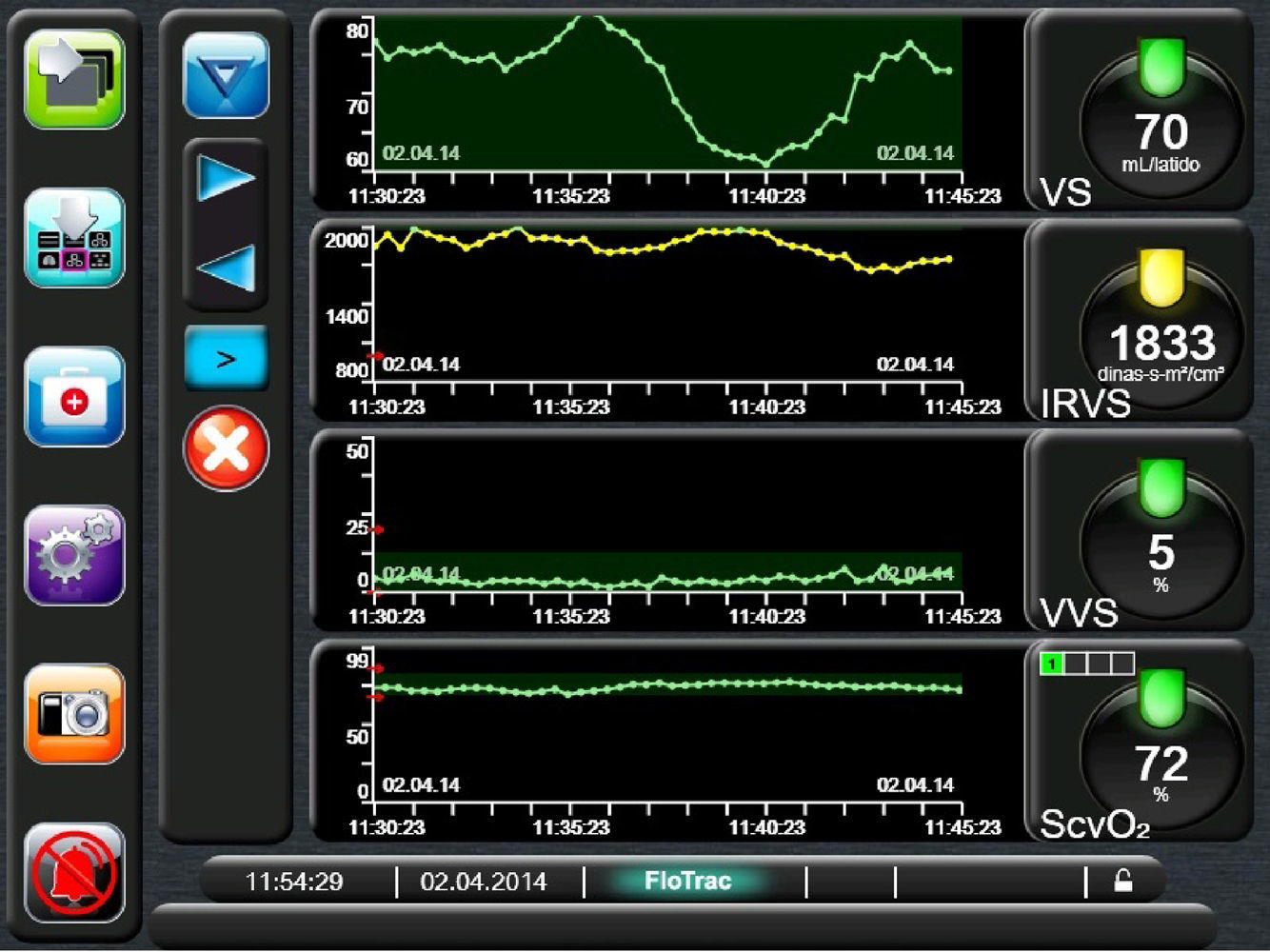Click the ScvO2 signal quality indicator bar
1270x952 pixels.
coord(1087,664)
